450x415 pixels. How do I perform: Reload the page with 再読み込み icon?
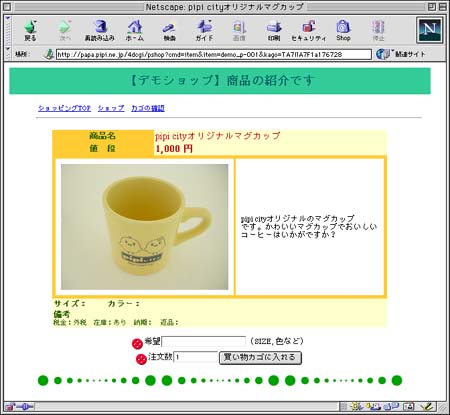point(100,31)
